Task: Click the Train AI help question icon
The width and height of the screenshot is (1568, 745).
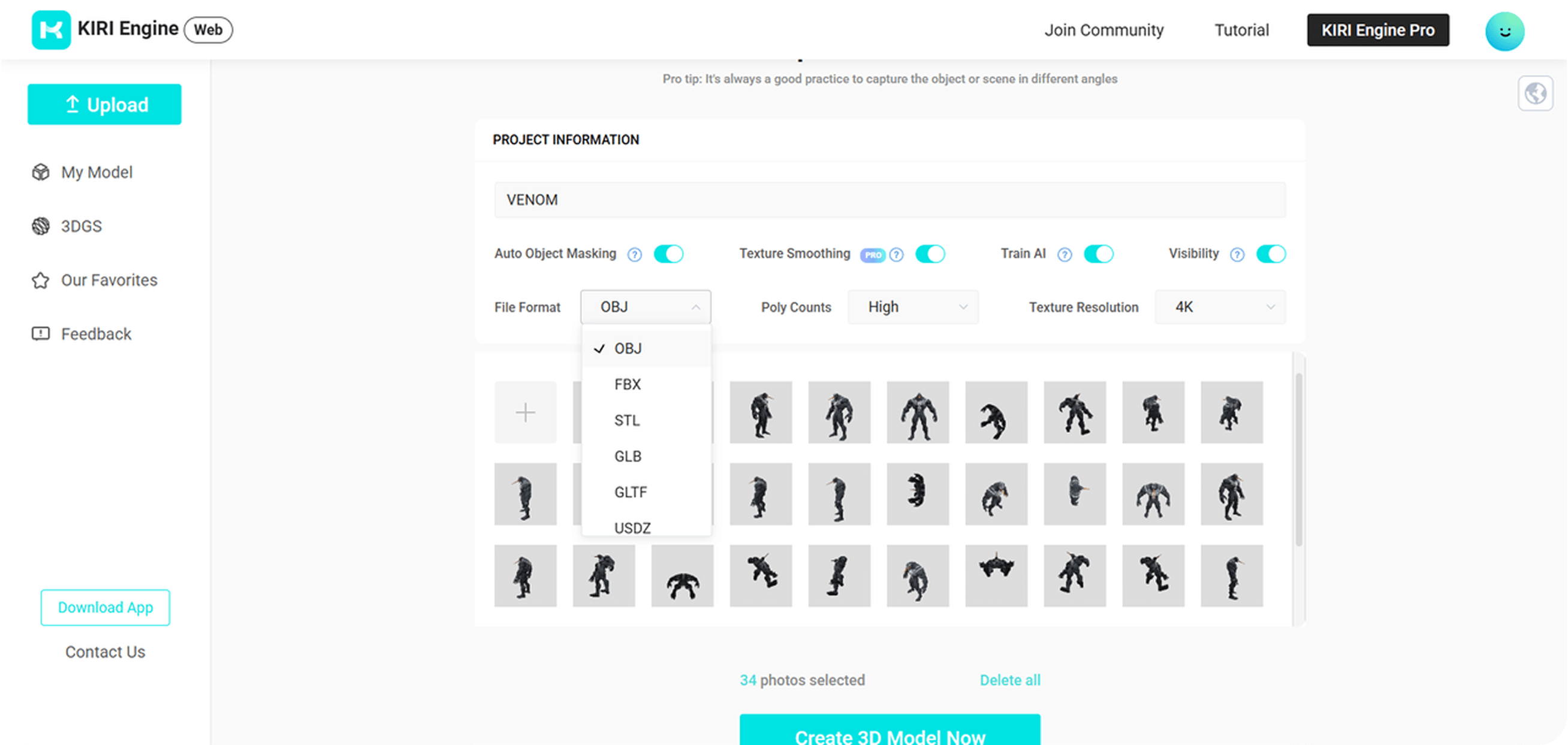Action: pos(1064,254)
